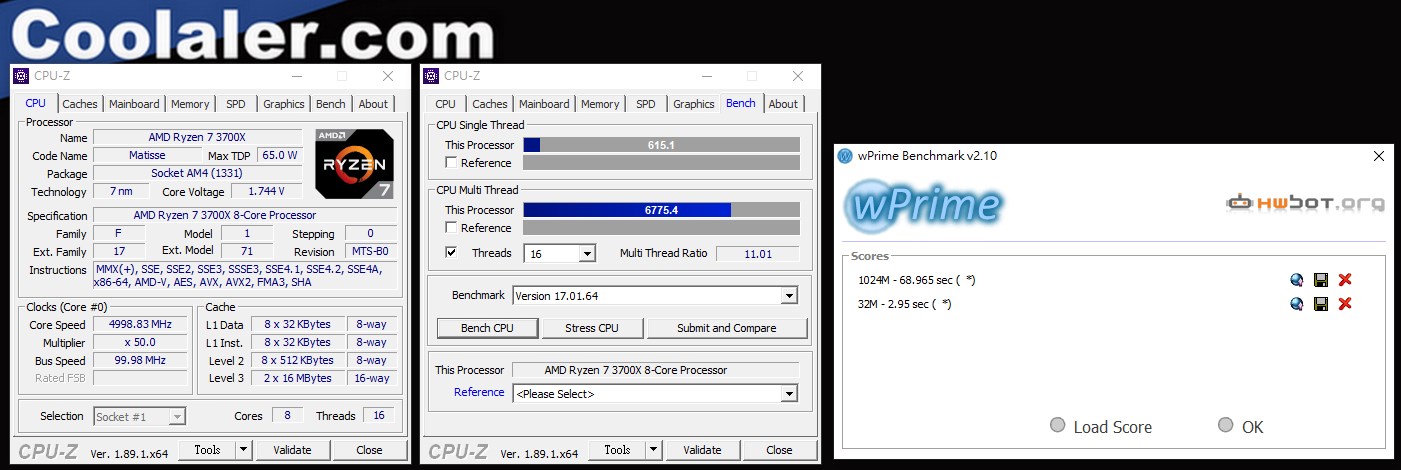Switch to Caches tab in CPU window
This screenshot has width=1401, height=470.
(80, 104)
